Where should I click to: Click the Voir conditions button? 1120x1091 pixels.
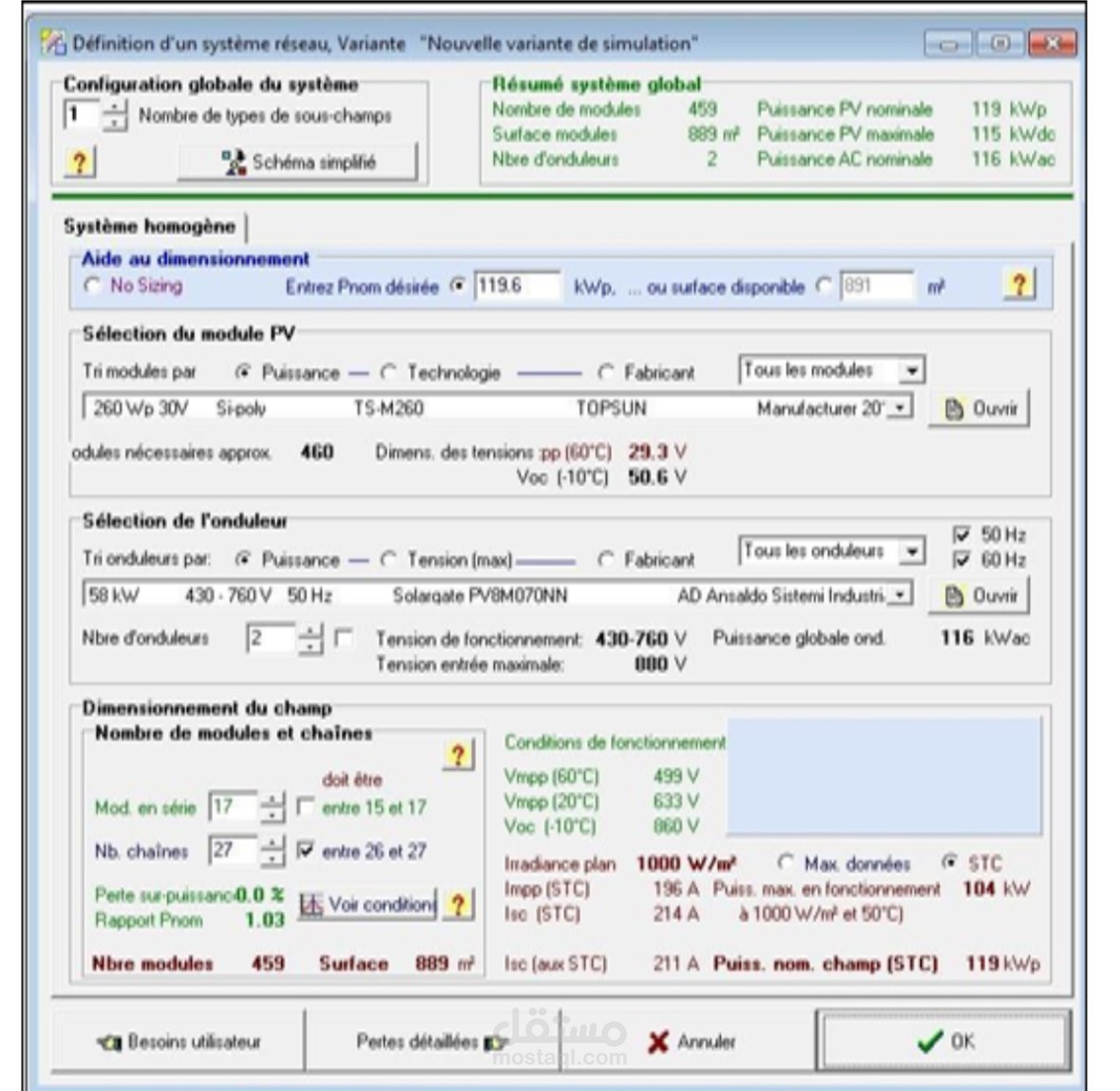pyautogui.click(x=367, y=906)
